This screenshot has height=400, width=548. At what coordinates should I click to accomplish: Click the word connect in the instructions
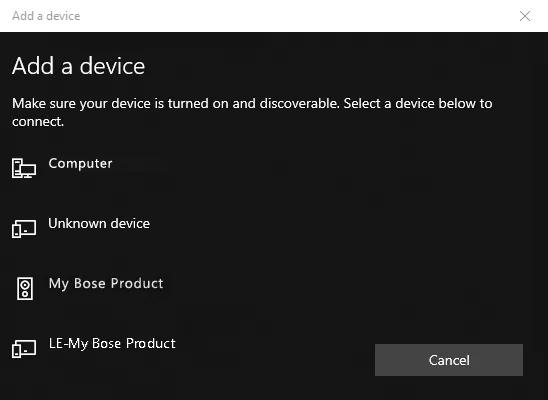click(37, 122)
